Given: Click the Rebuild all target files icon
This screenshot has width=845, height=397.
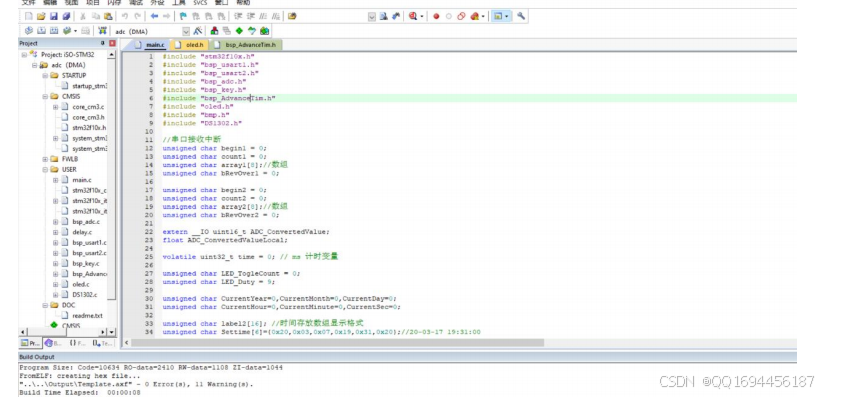Looking at the screenshot, I should 53,31.
